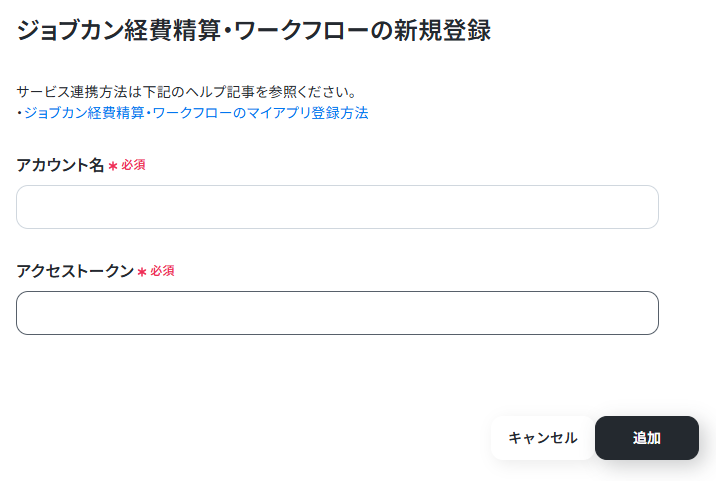This screenshot has height=481, width=716.
Task: Click the 必須 marker next to アカウント名
Action: [133, 165]
